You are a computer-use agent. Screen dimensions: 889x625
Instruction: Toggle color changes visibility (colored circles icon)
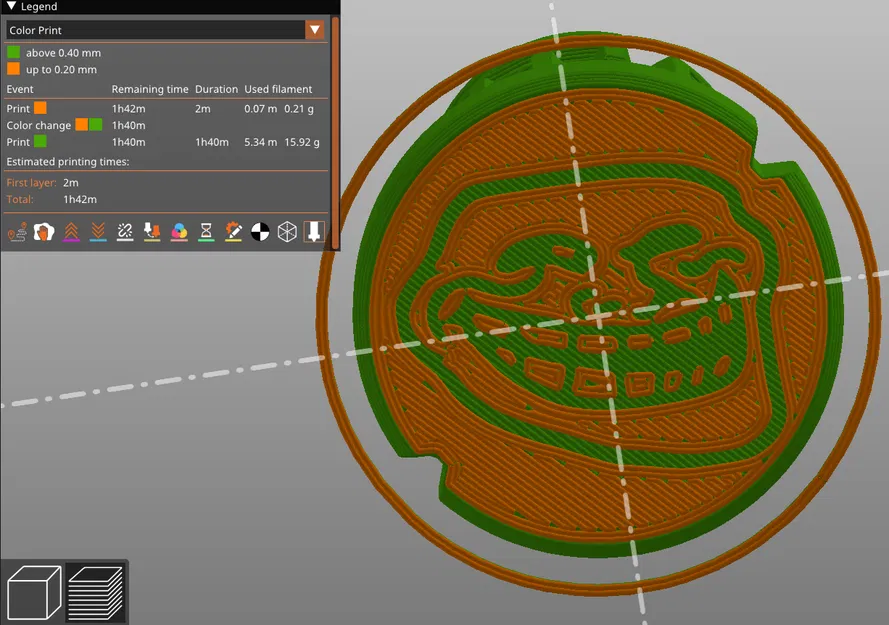point(179,232)
